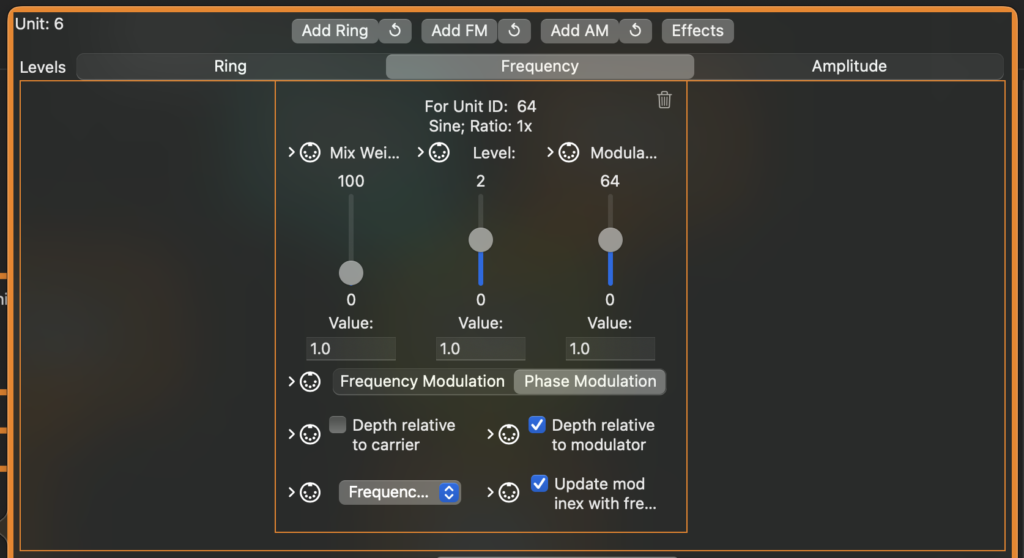1024x558 pixels.
Task: Click the reset arrow next to Add AM
Action: (x=635, y=31)
